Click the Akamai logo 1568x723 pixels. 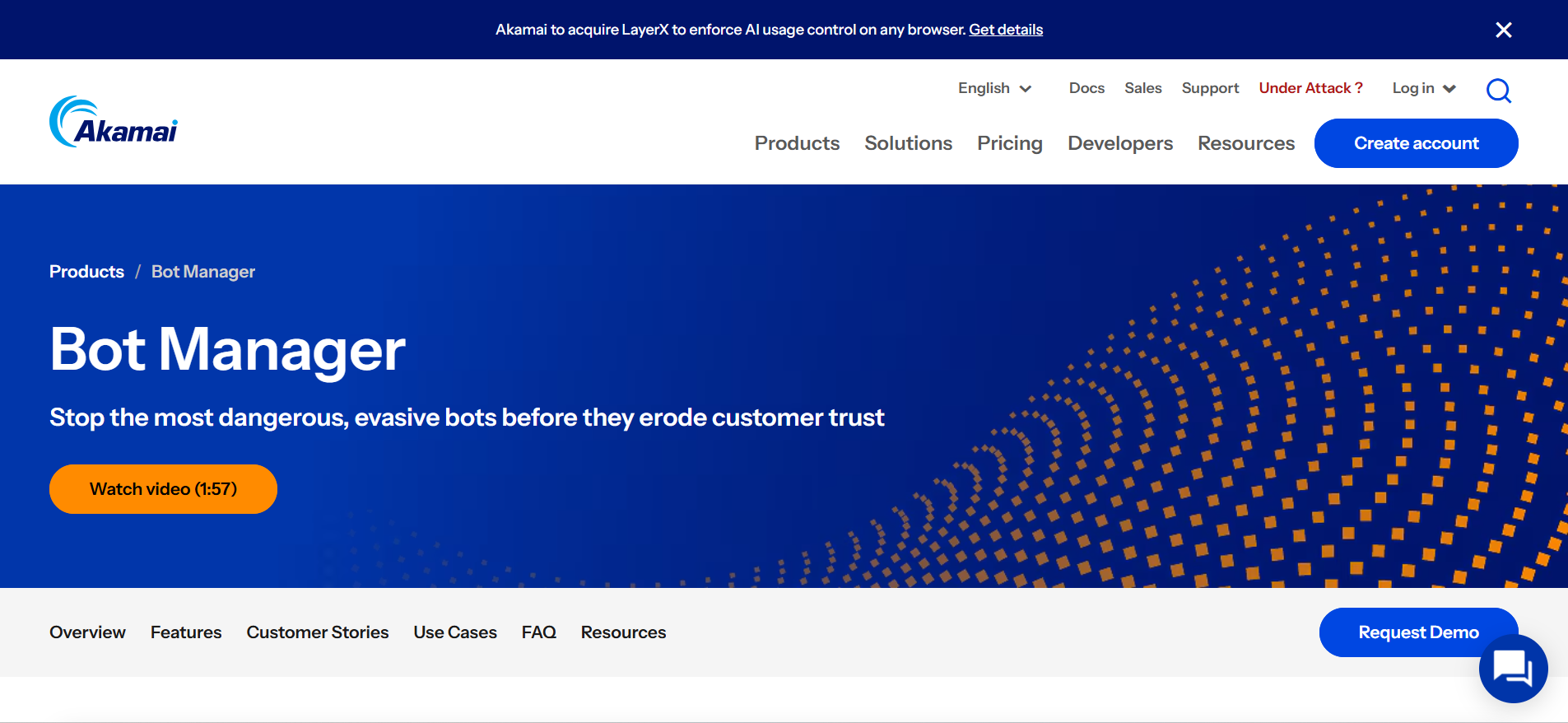114,122
